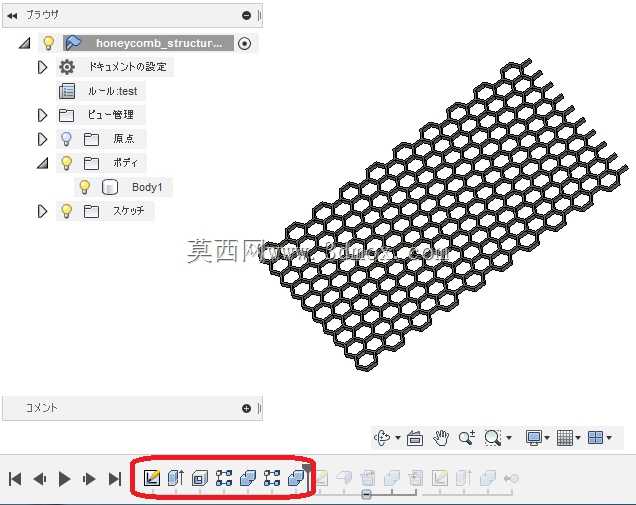636x505 pixels.
Task: Expand the ビュー管理 node
Action: click(42, 115)
